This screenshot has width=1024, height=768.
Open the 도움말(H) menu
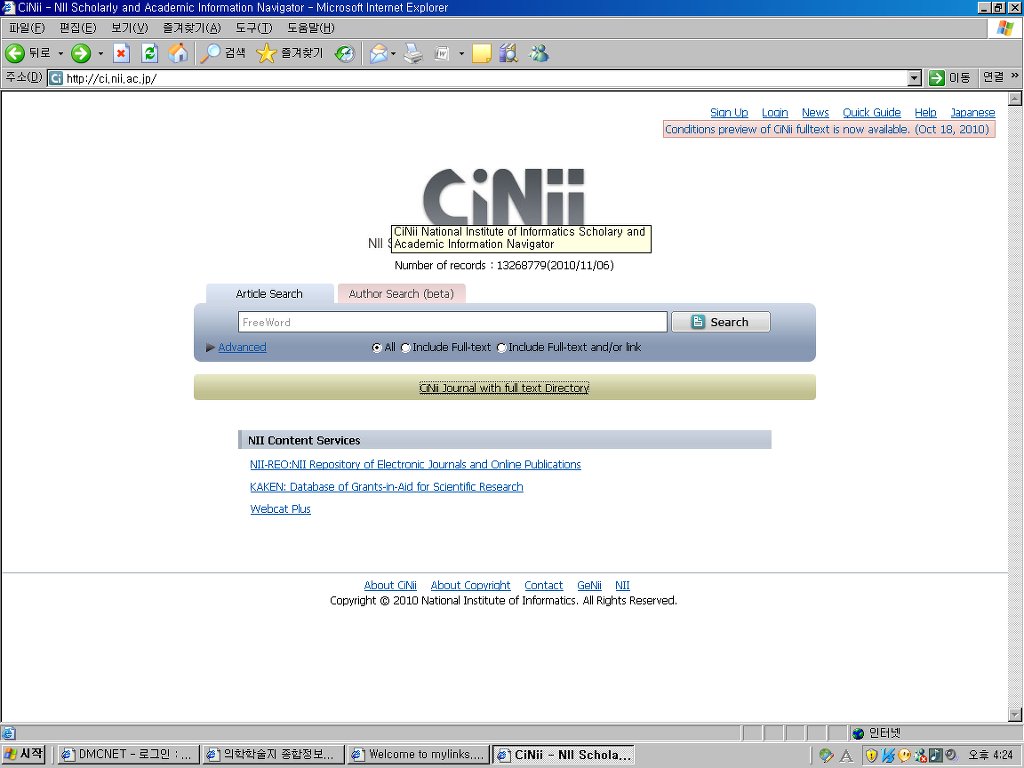coord(310,28)
